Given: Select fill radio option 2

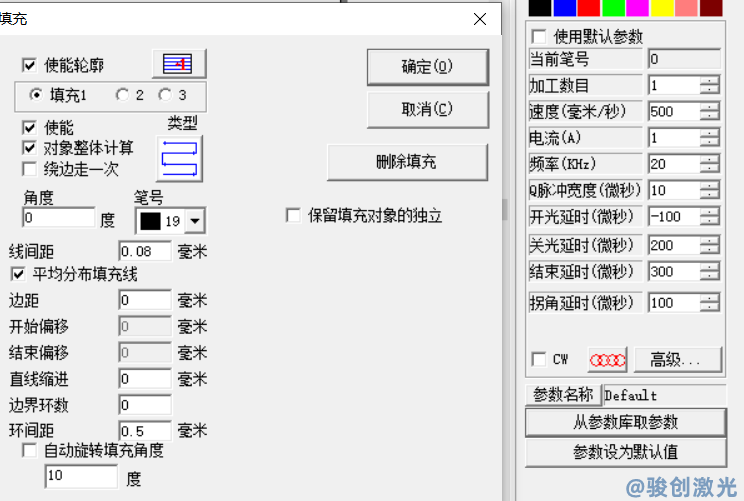Looking at the screenshot, I should [x=122, y=95].
